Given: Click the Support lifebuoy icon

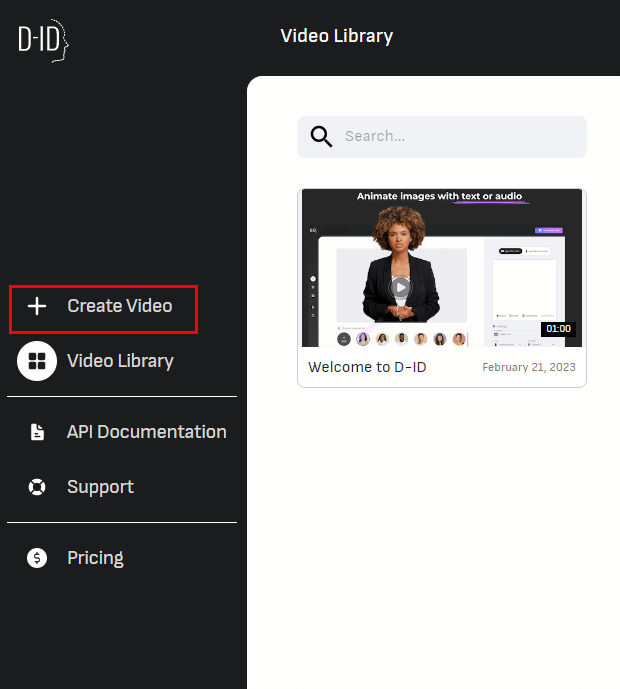Looking at the screenshot, I should pyautogui.click(x=37, y=487).
